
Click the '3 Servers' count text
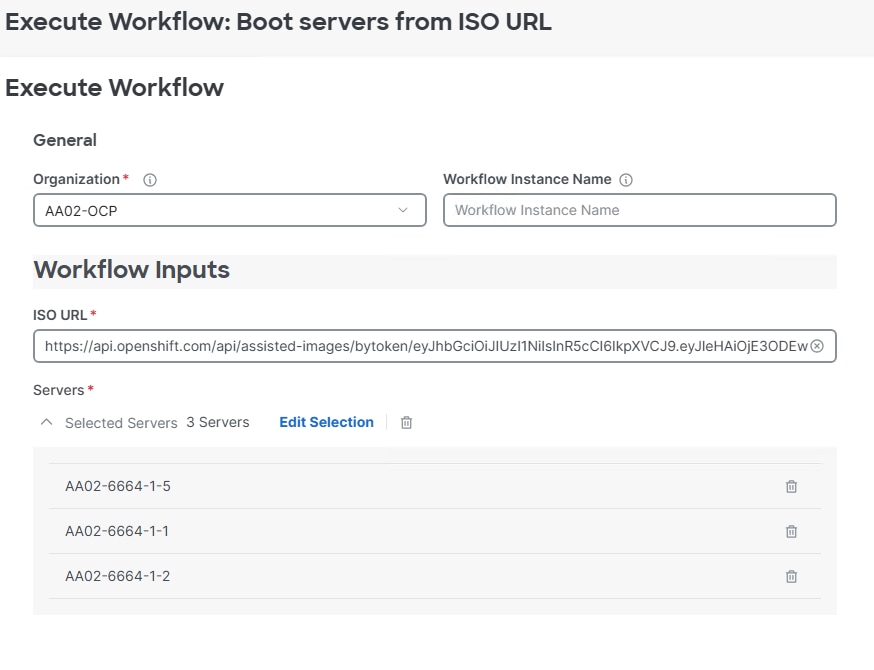218,423
